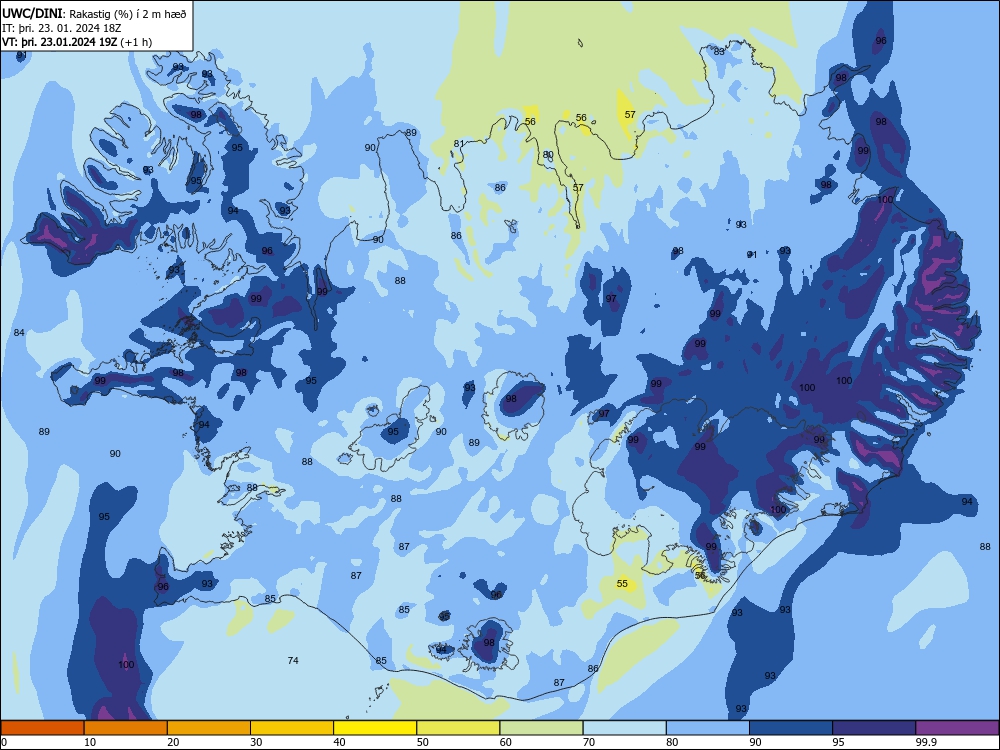Click the '83' humidity value on the map
Screen dimensions: 1000x750
coord(719,52)
